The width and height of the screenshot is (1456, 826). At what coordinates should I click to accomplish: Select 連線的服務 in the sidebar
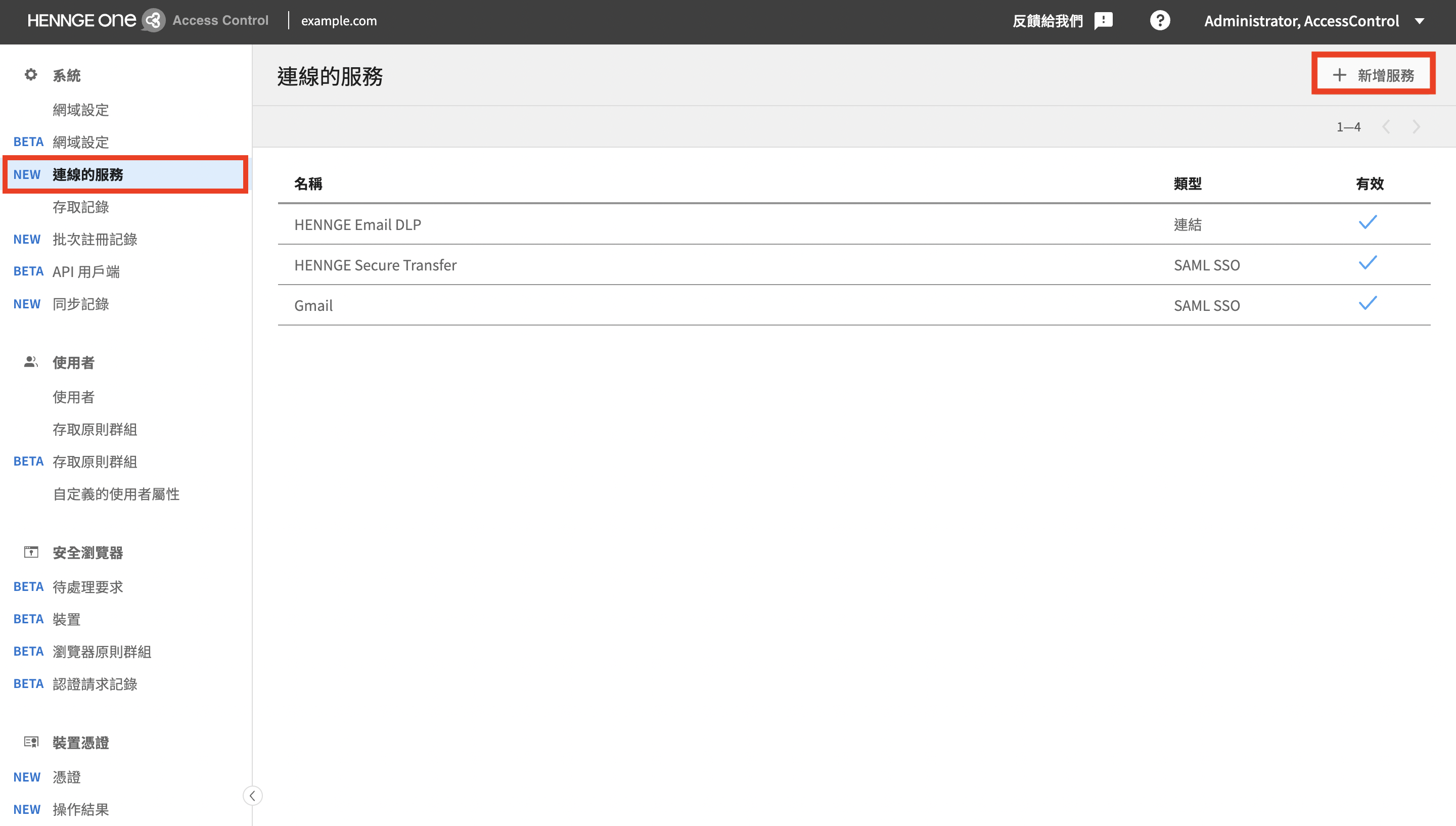(x=125, y=174)
